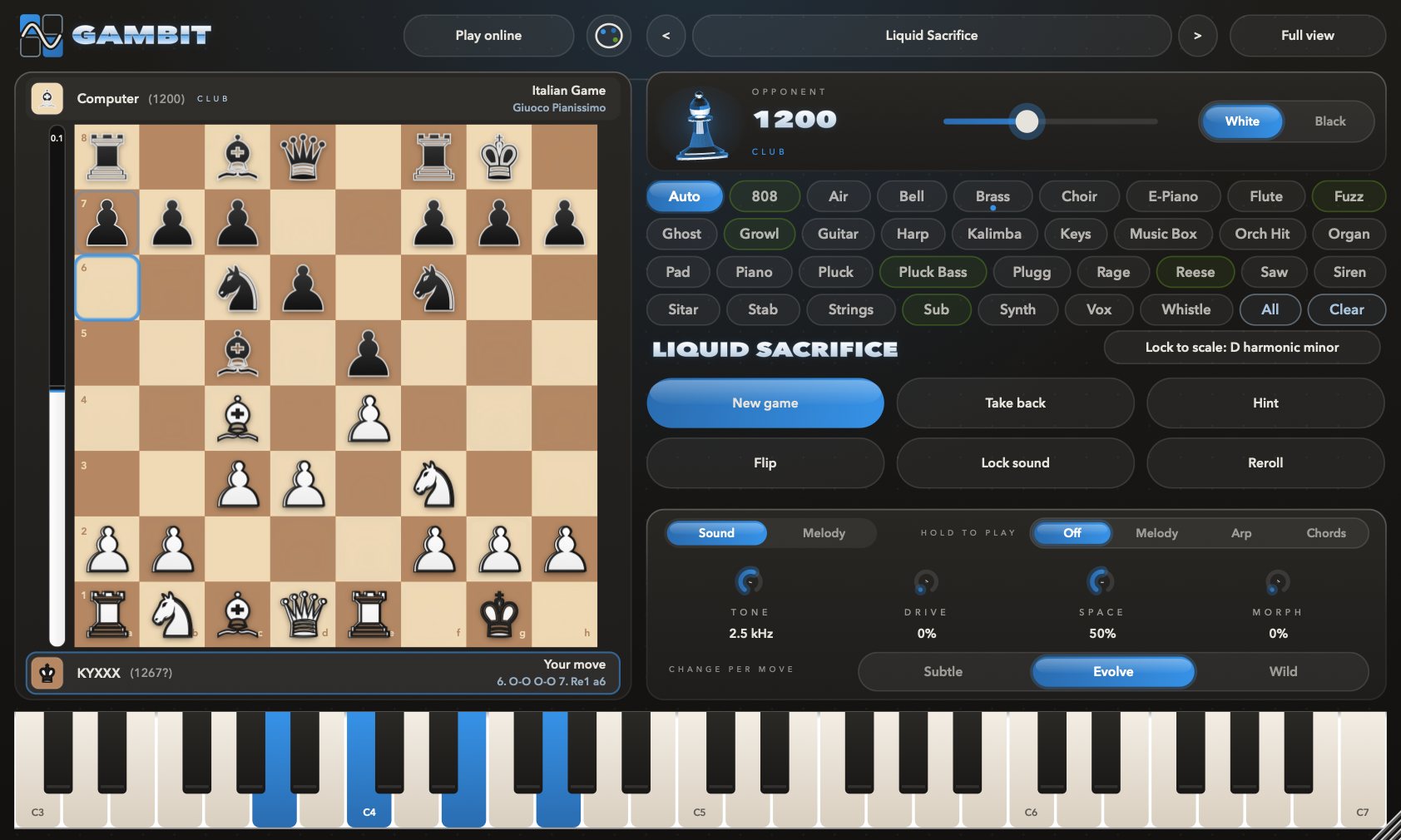This screenshot has width=1401, height=840.
Task: Select the black knight on f6
Action: 433,288
